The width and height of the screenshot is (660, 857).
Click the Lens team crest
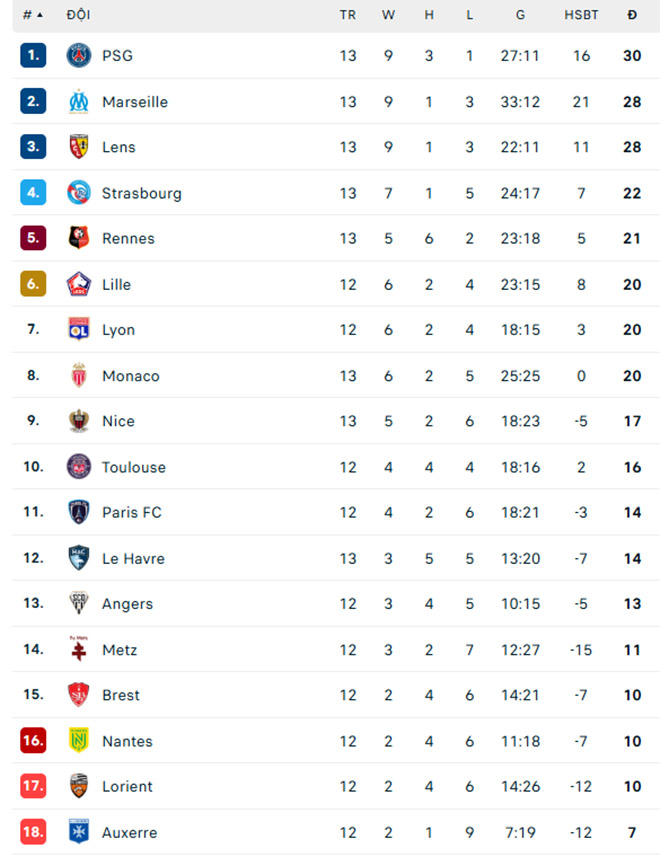pos(78,147)
